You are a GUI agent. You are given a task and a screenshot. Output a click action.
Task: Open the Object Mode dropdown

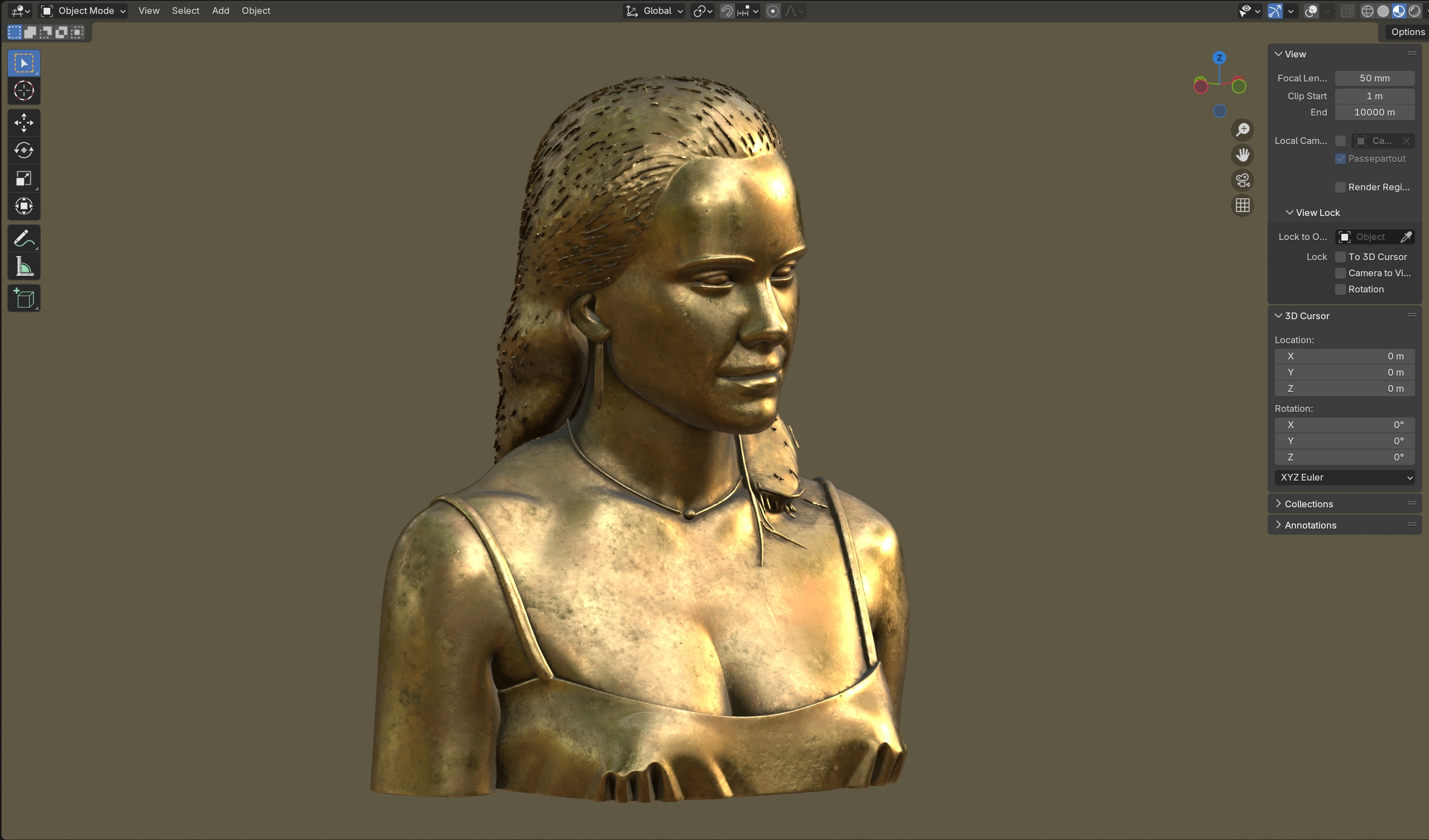83,11
